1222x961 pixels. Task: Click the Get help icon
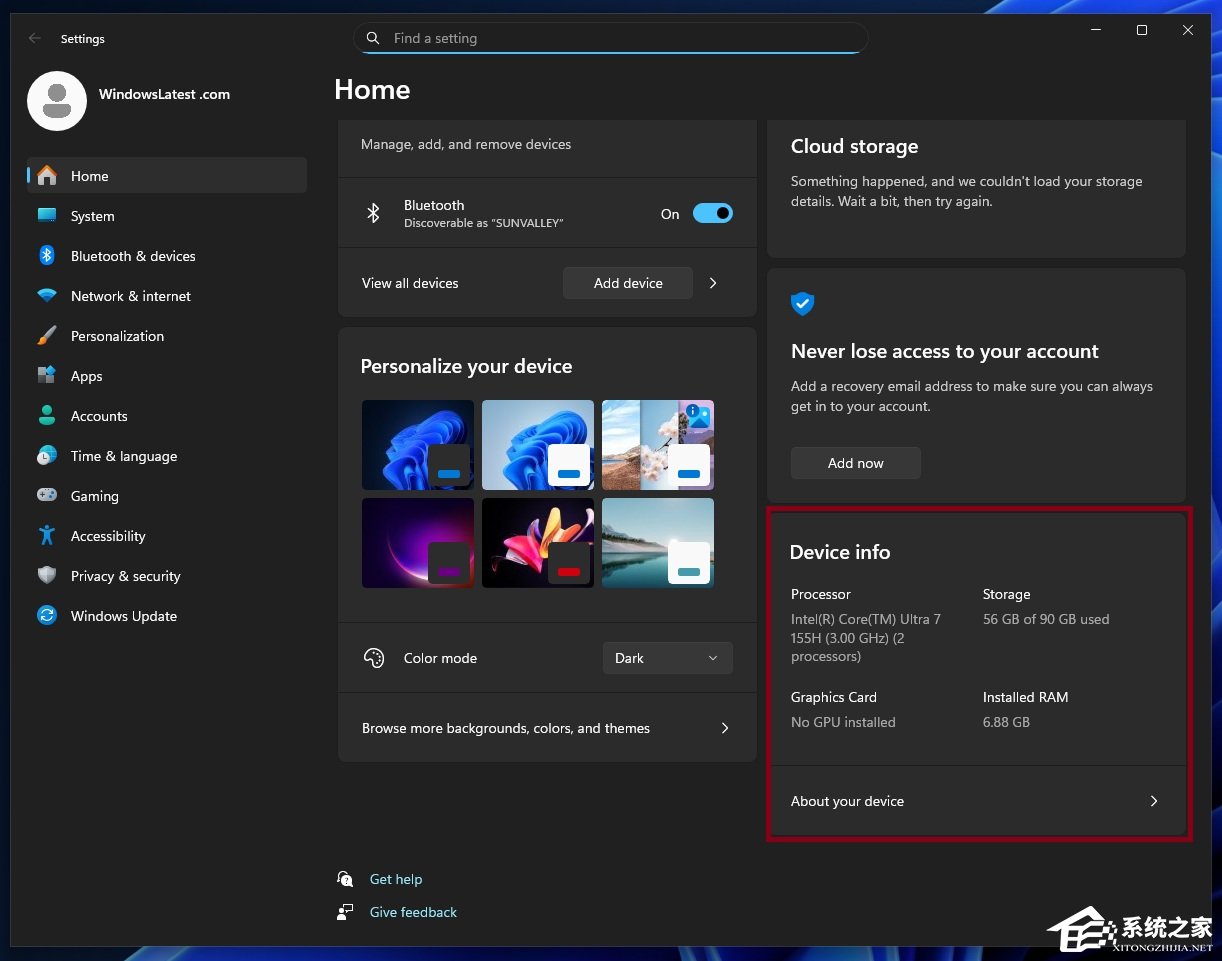346,879
